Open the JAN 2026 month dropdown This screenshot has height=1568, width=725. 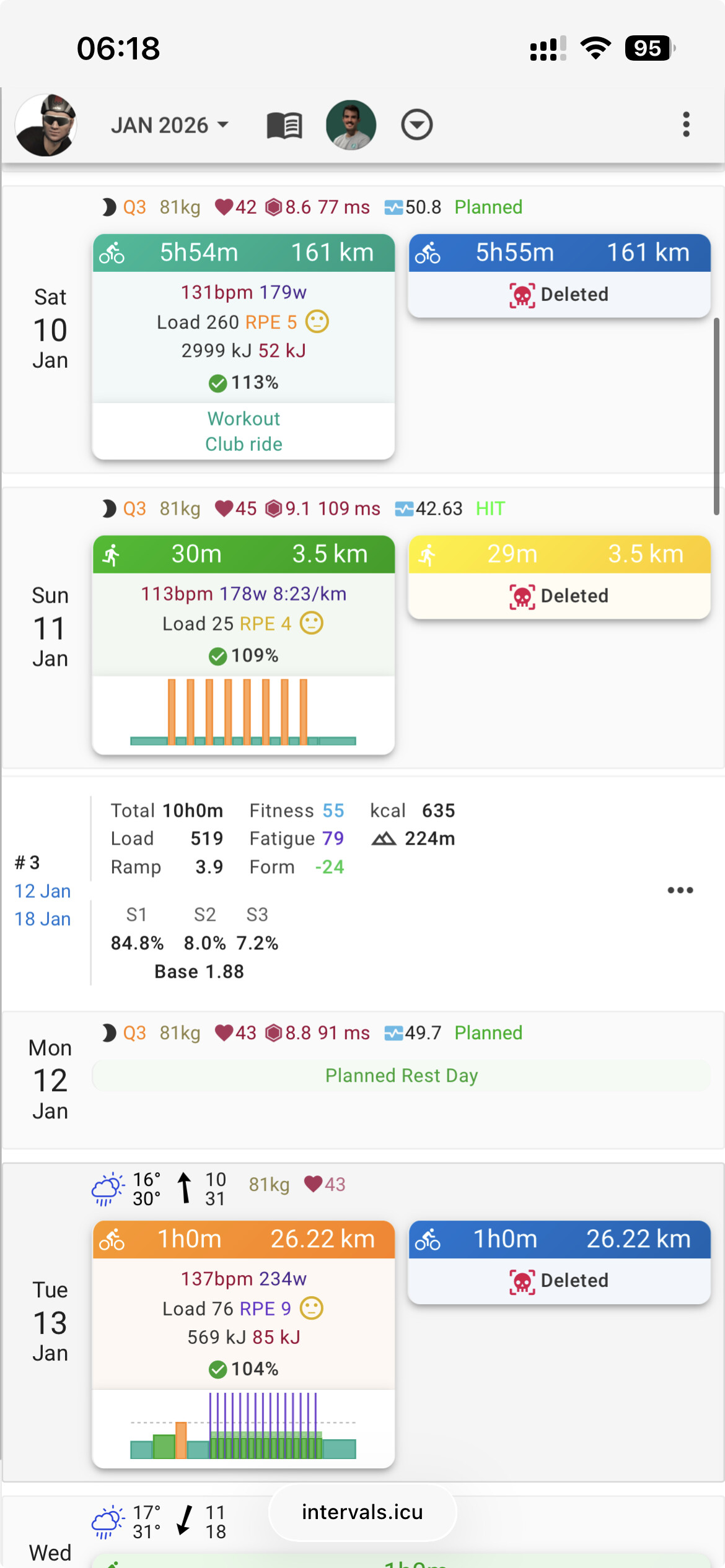click(169, 126)
